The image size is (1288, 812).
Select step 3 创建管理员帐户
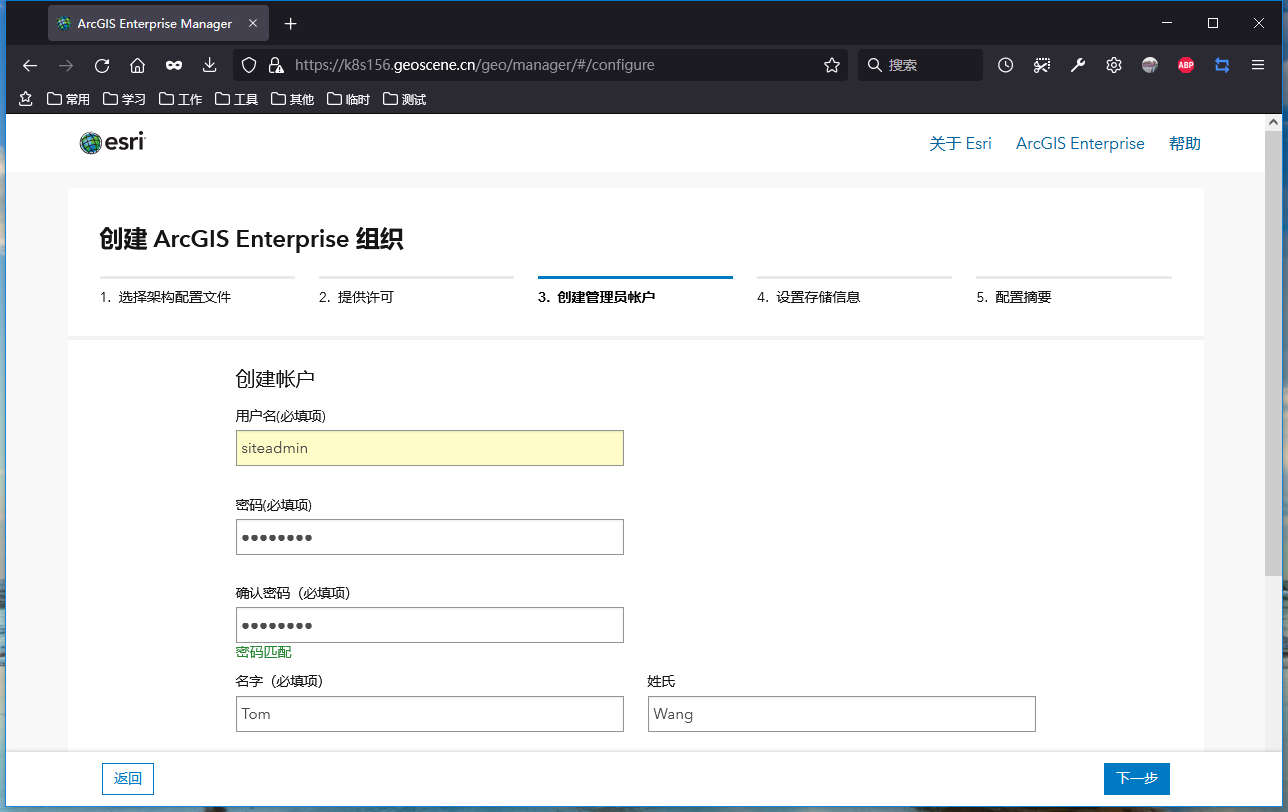[597, 297]
